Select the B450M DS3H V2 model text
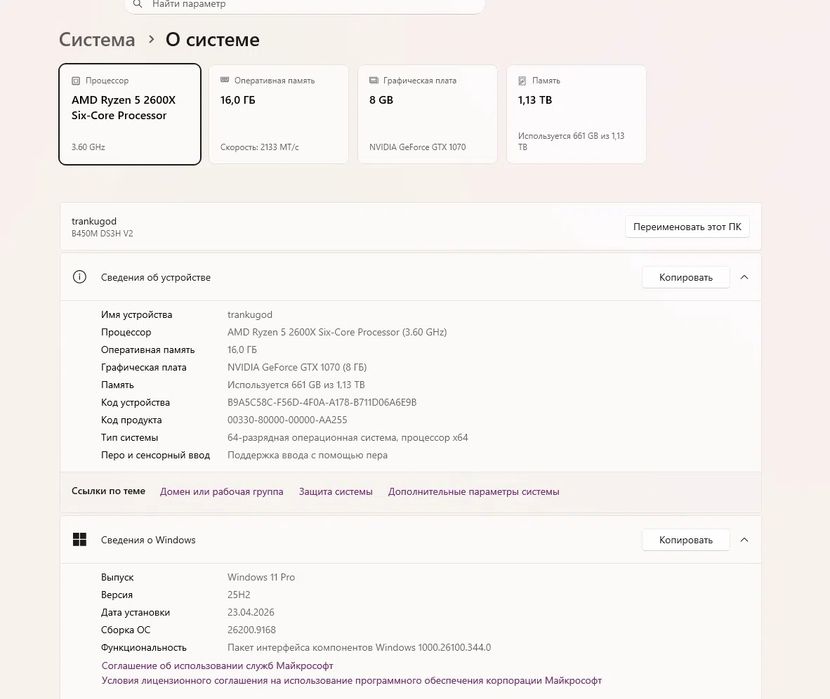This screenshot has width=830, height=699. [102, 233]
